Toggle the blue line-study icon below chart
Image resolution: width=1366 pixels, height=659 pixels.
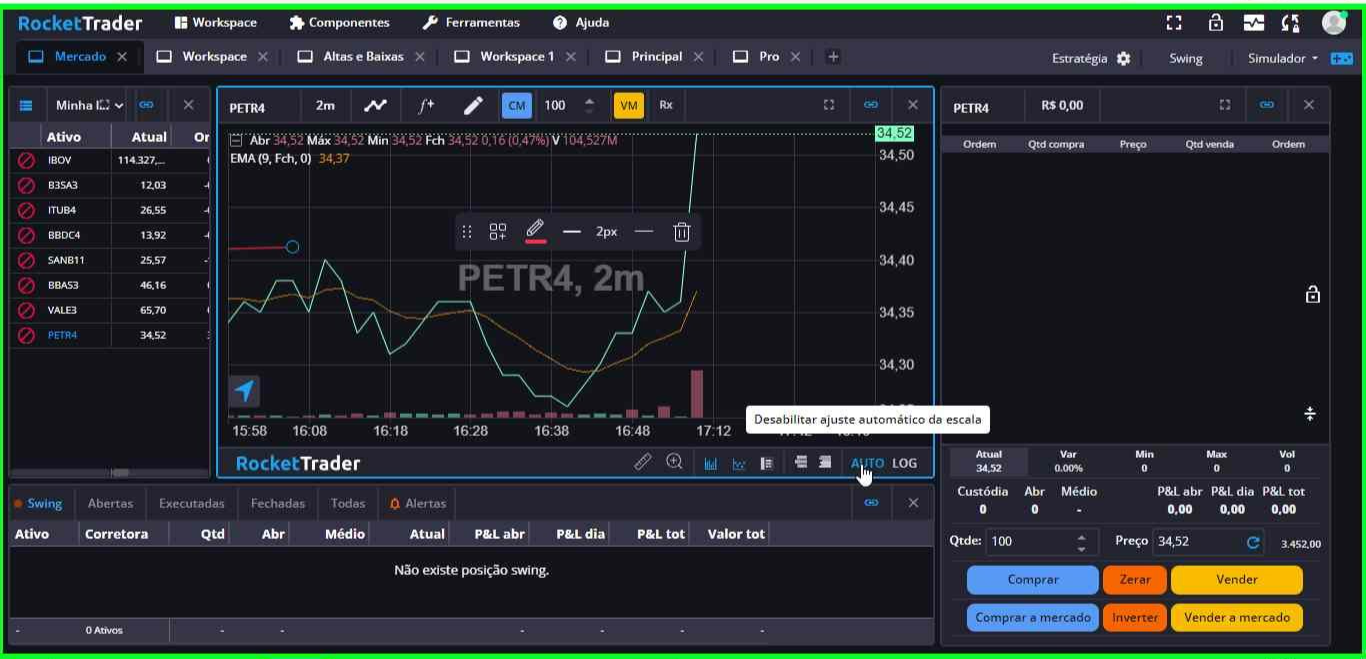pos(739,463)
